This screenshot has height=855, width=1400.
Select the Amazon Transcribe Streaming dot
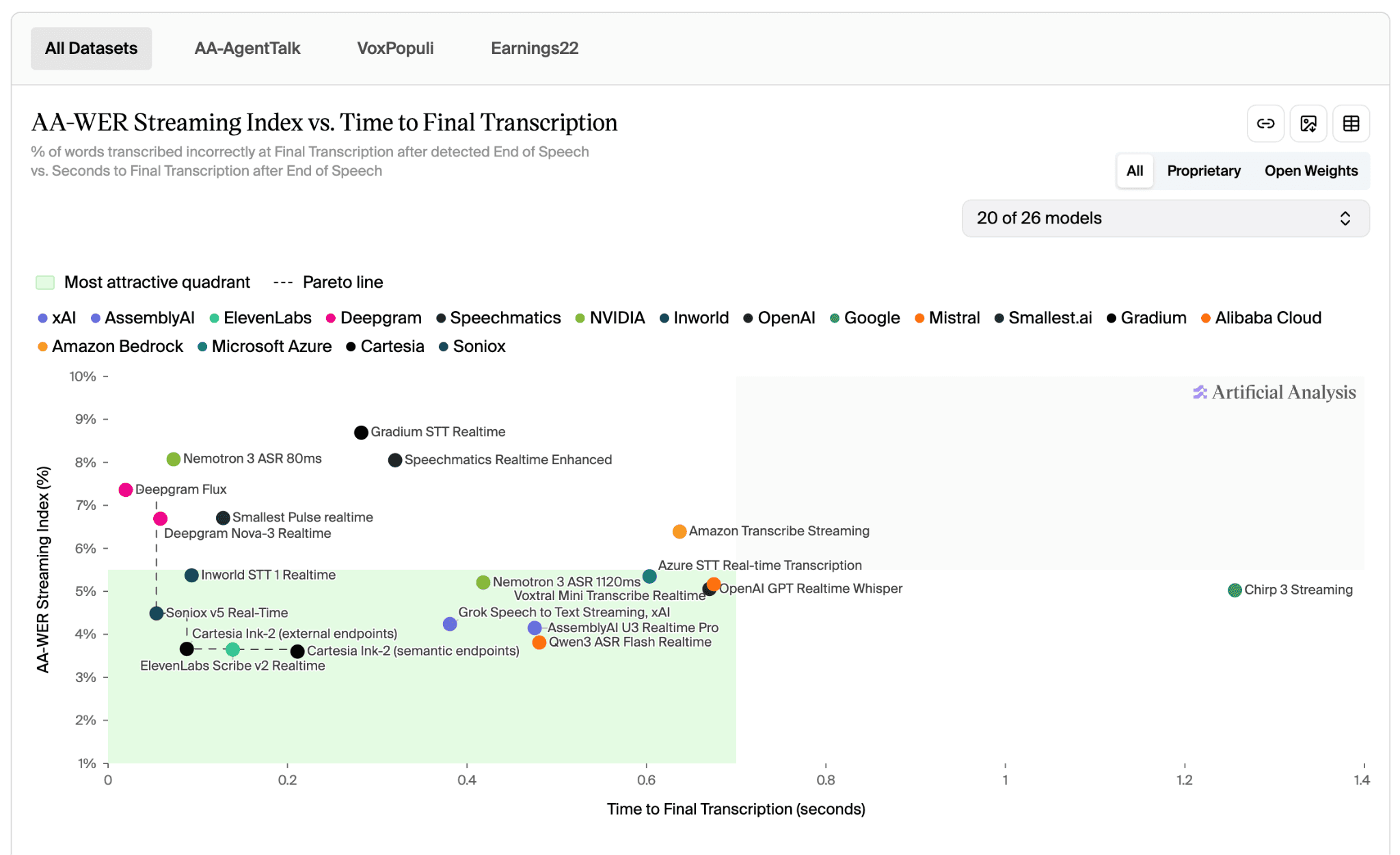[x=679, y=532]
